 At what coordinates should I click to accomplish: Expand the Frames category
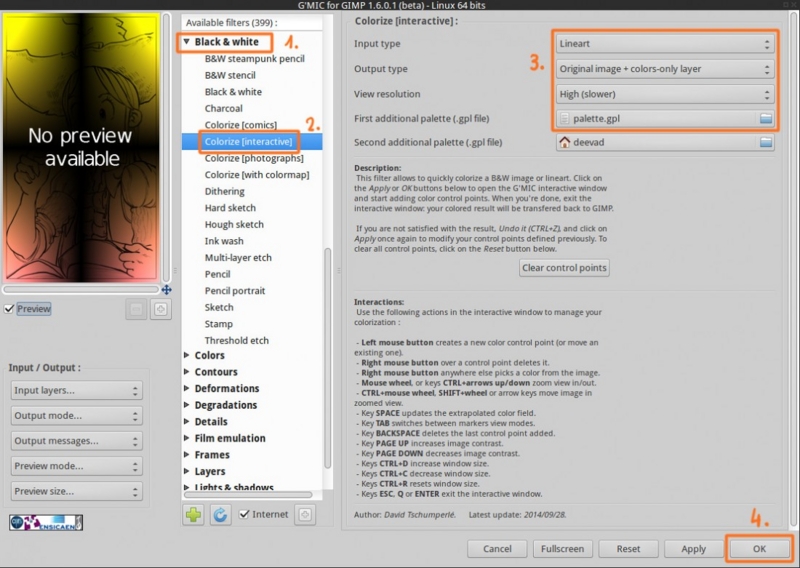coord(187,455)
